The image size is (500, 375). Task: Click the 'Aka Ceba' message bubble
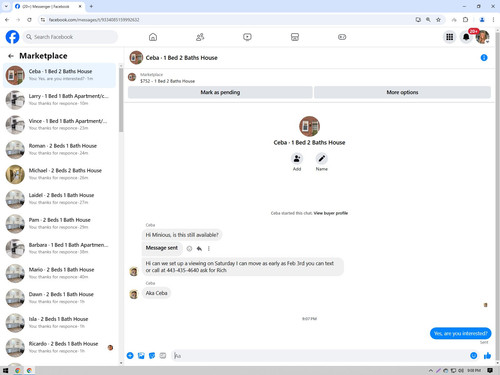click(156, 293)
